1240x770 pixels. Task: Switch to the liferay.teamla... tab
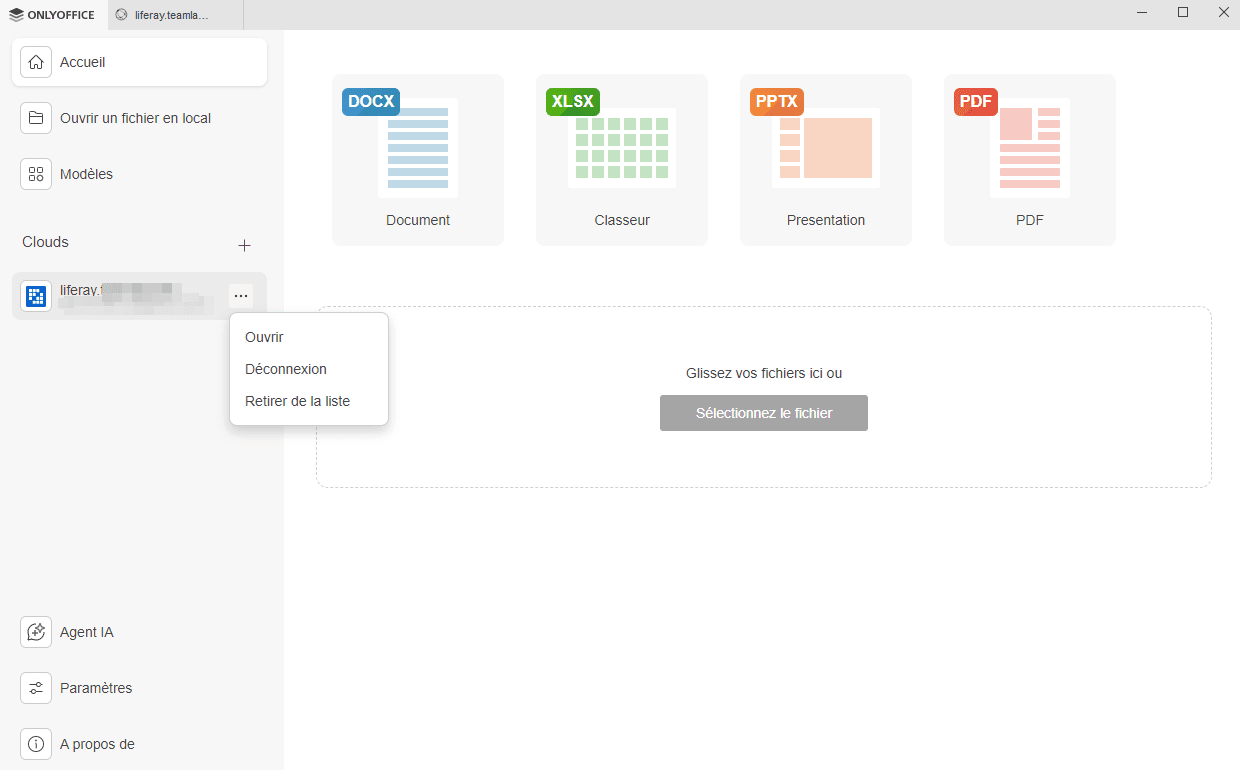pyautogui.click(x=172, y=15)
